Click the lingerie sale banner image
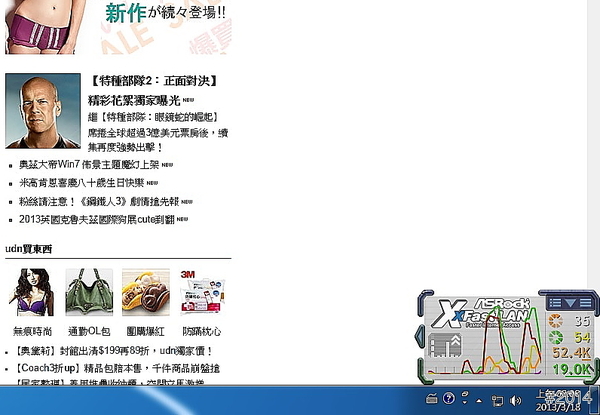This screenshot has width=600, height=415. tap(118, 27)
